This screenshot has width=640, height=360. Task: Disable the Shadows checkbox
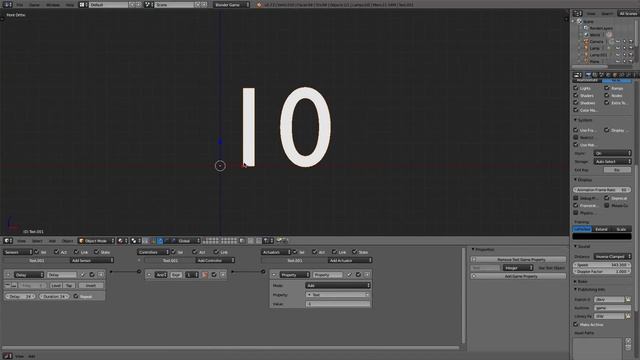coord(576,102)
